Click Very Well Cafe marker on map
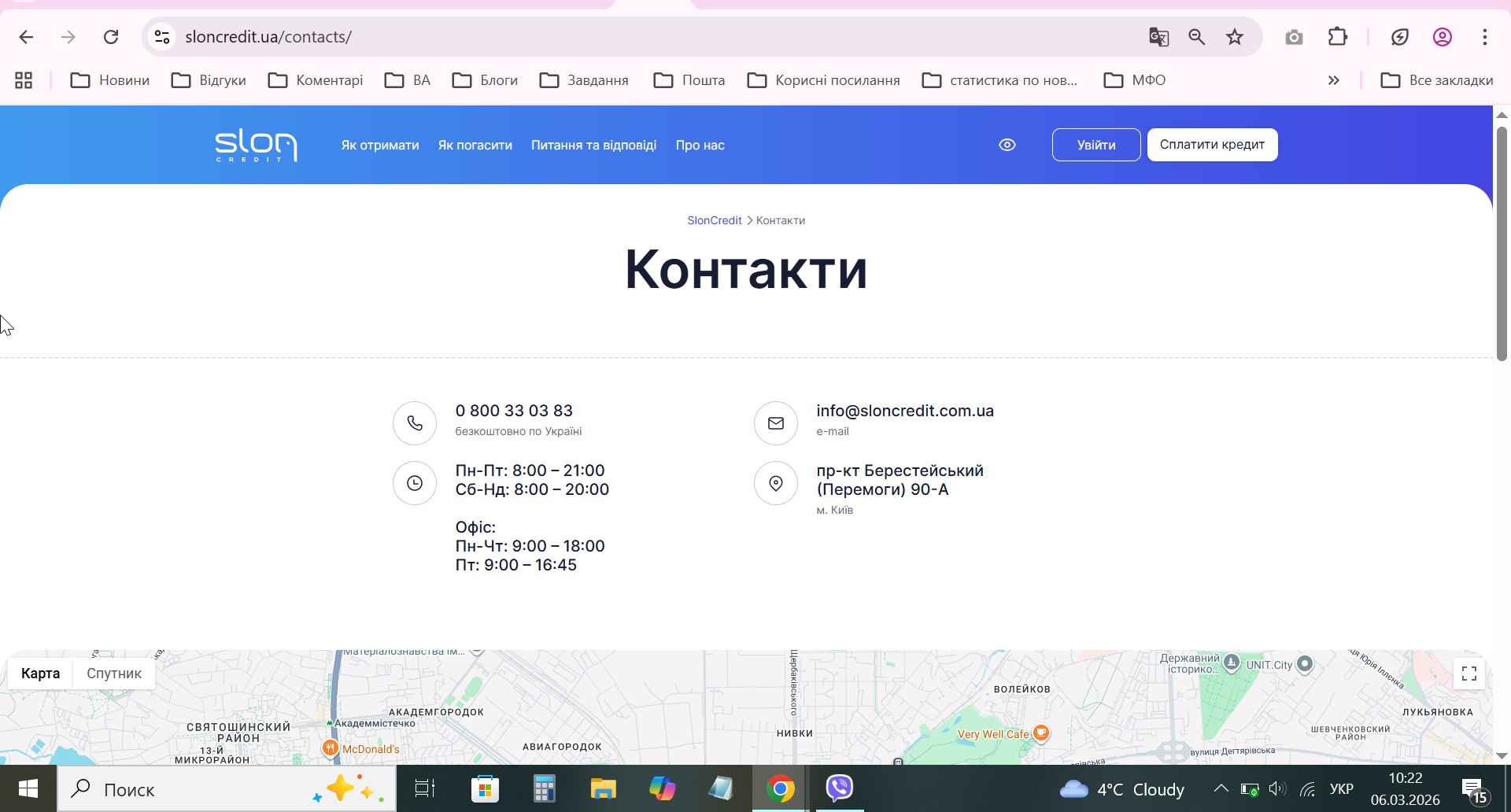Viewport: 1511px width, 812px height. 1041,733
